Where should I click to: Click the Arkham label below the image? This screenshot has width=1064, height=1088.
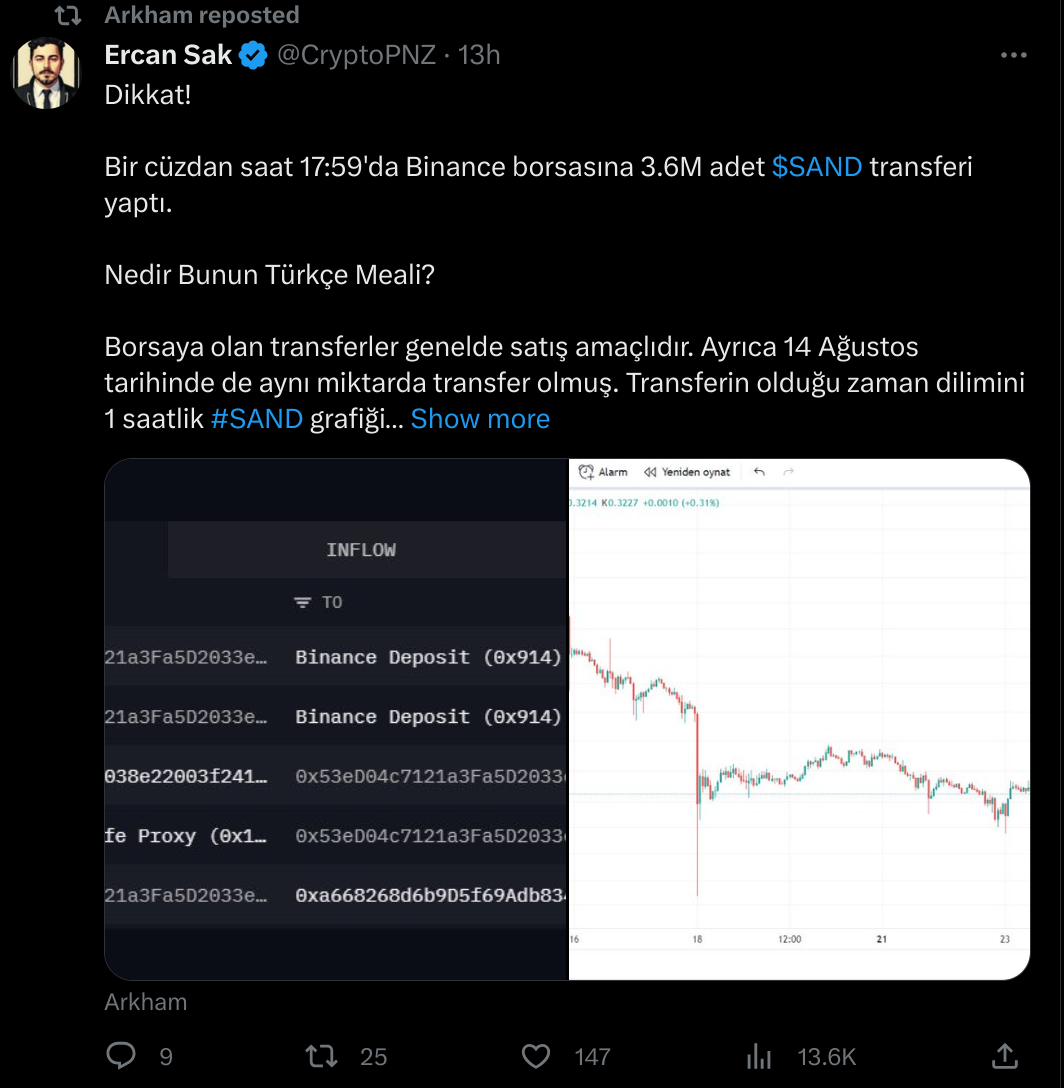pos(146,1002)
